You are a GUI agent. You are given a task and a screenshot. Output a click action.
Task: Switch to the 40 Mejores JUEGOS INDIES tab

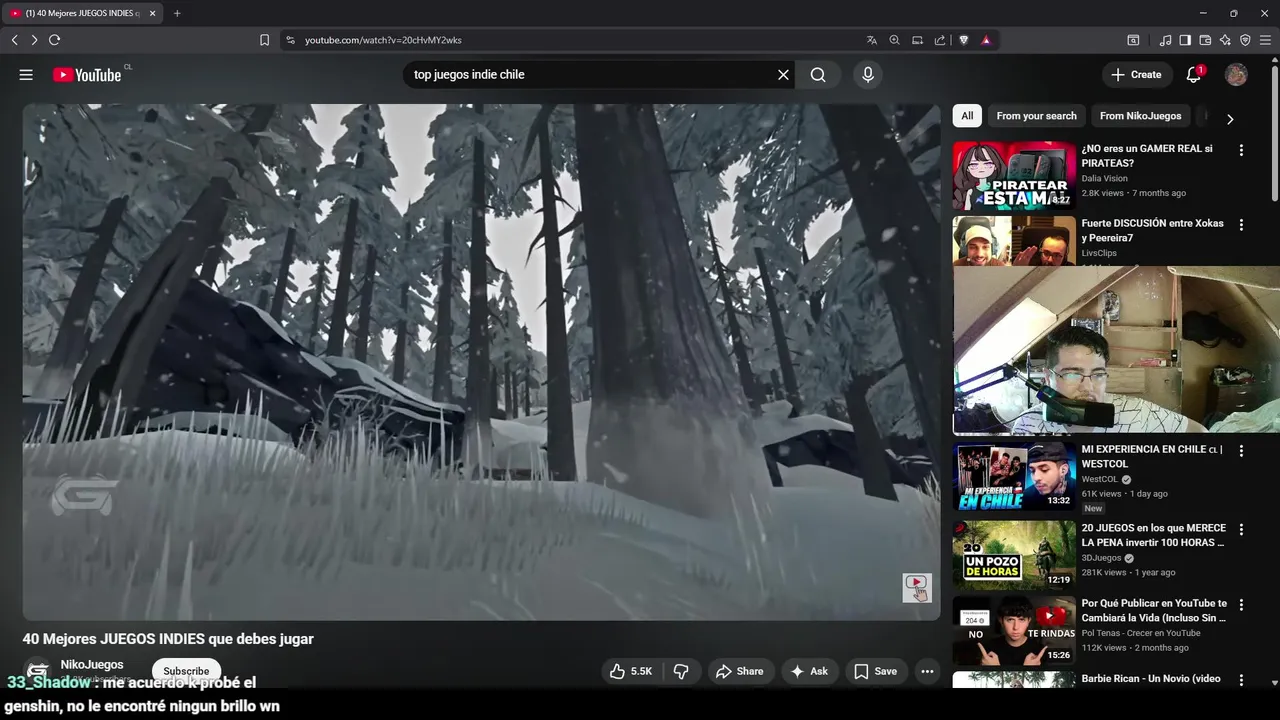82,13
